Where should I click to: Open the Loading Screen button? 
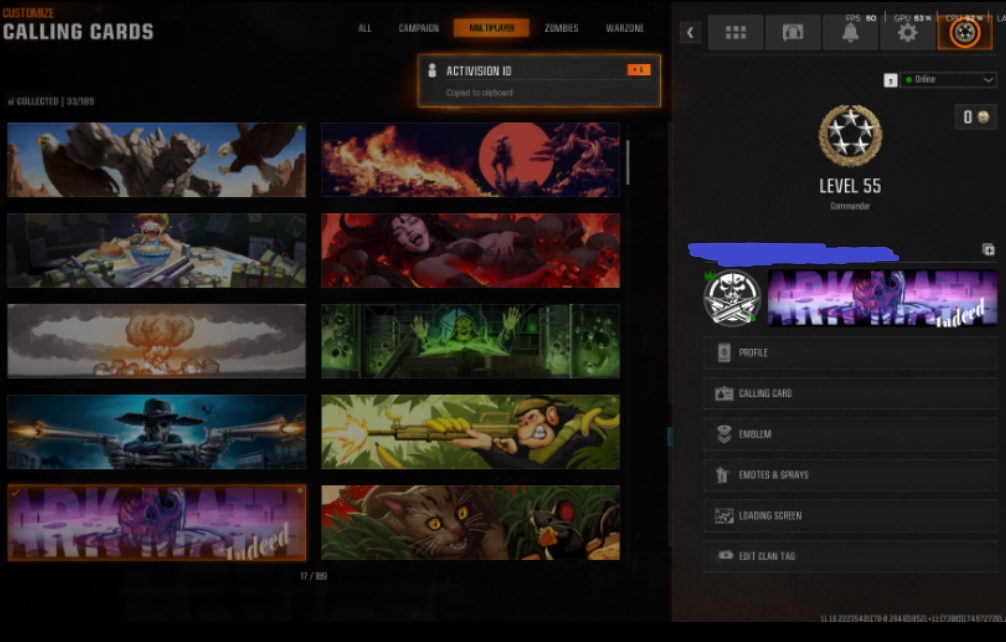pos(850,516)
